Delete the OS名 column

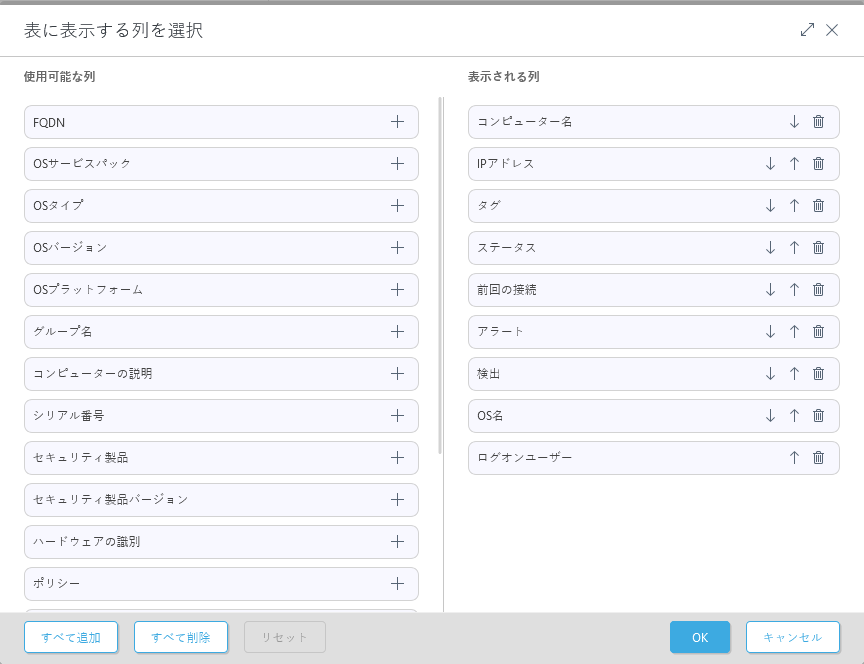pyautogui.click(x=818, y=416)
